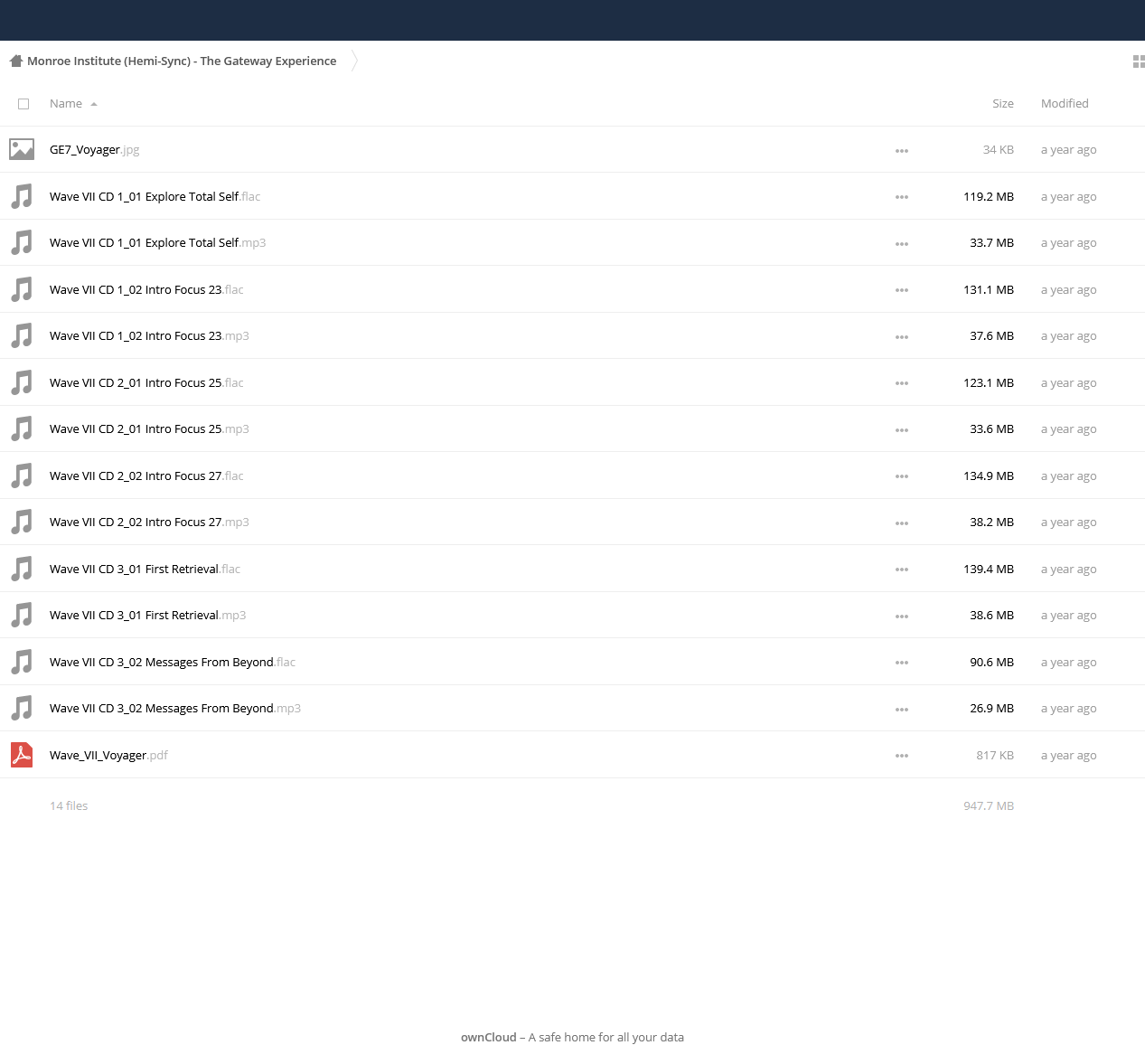The image size is (1145, 1064).
Task: Open more actions for Wave_VII_Voyager.pdf
Action: tap(902, 756)
